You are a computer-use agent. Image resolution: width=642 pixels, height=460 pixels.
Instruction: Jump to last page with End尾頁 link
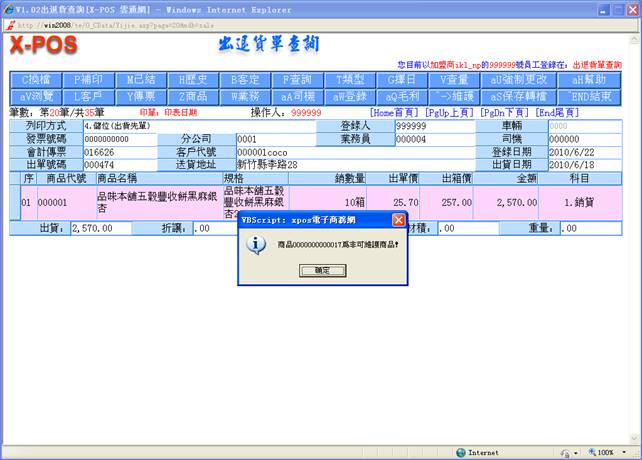pos(557,113)
